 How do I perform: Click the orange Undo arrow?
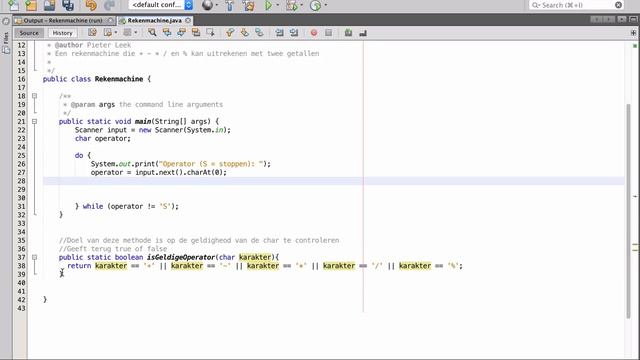(x=91, y=5)
